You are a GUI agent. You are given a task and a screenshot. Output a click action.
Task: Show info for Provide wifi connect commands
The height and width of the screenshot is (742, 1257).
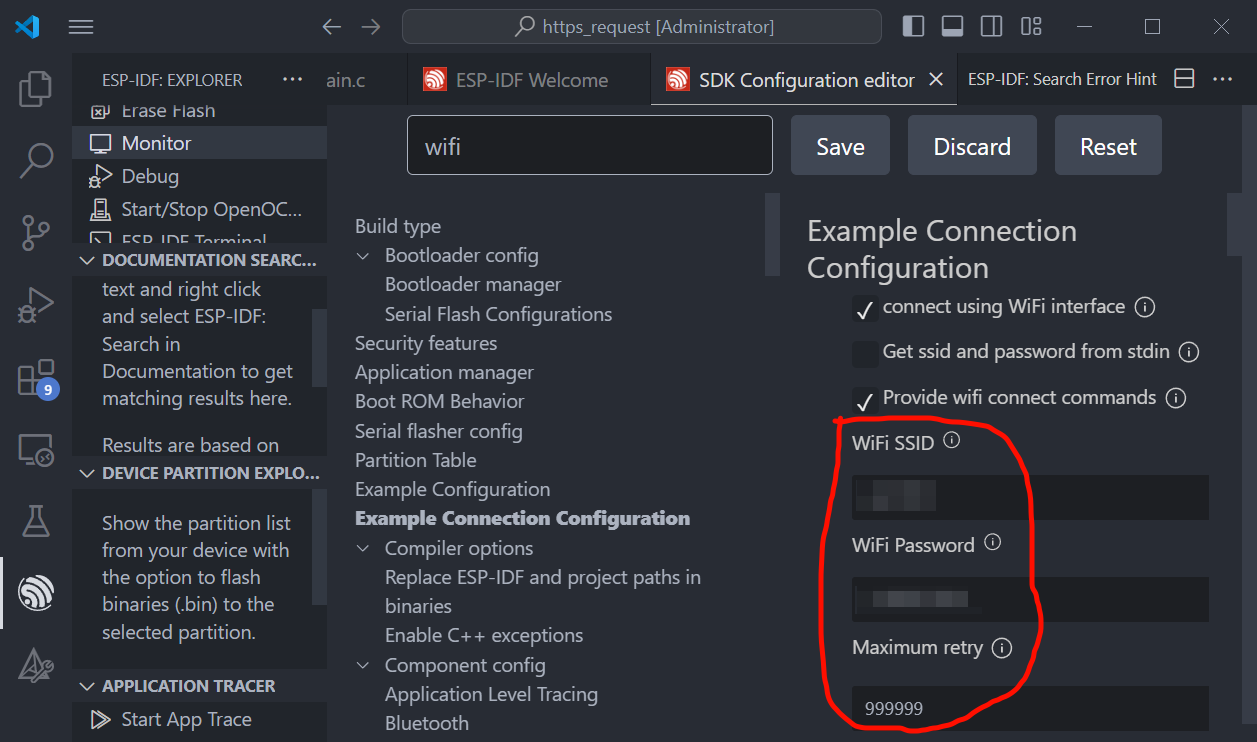(x=1176, y=398)
